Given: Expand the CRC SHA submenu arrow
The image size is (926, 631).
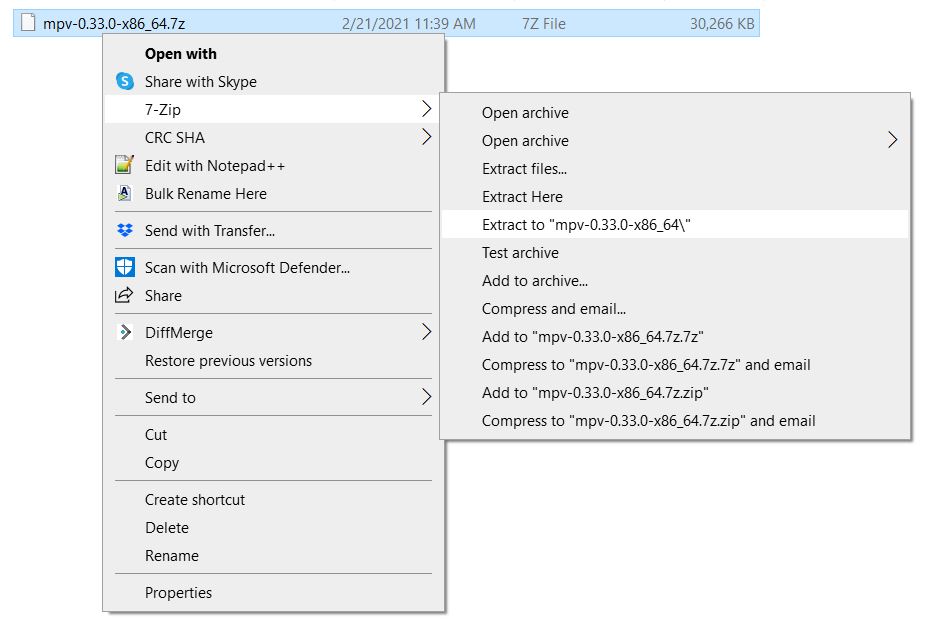Looking at the screenshot, I should pyautogui.click(x=426, y=137).
